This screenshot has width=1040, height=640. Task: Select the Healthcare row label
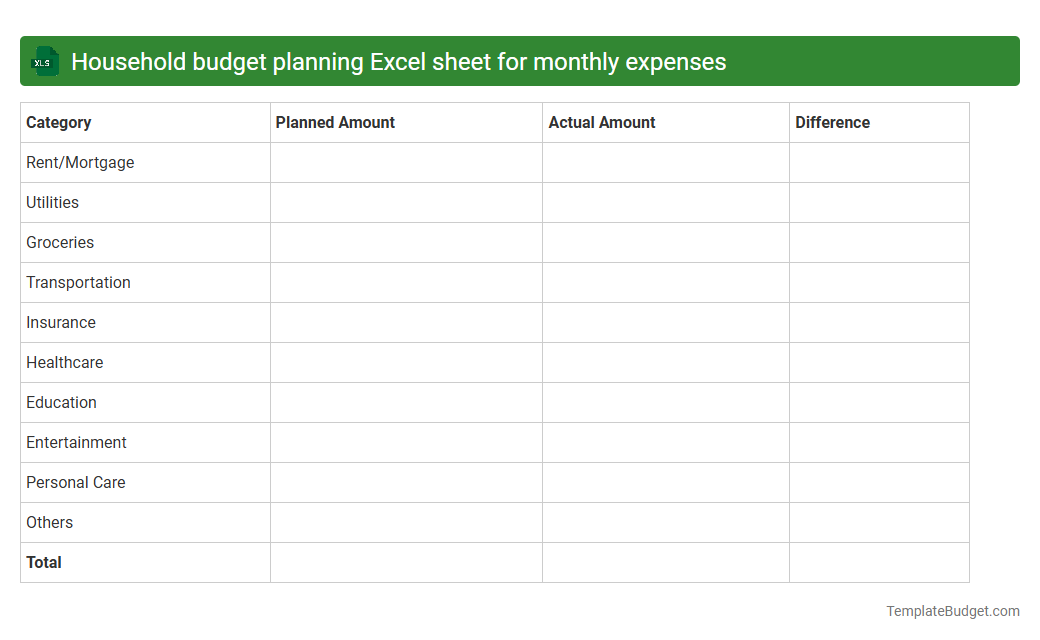tap(64, 362)
